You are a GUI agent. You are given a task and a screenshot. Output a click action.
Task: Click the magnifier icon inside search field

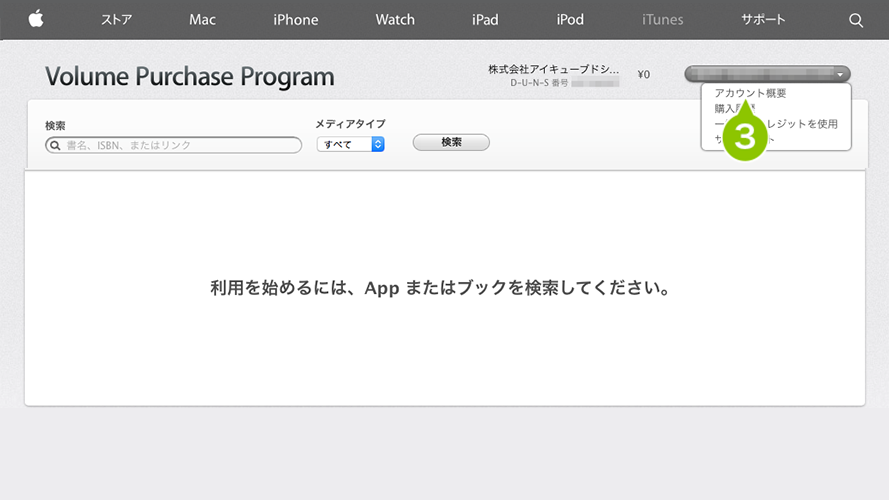(x=55, y=146)
